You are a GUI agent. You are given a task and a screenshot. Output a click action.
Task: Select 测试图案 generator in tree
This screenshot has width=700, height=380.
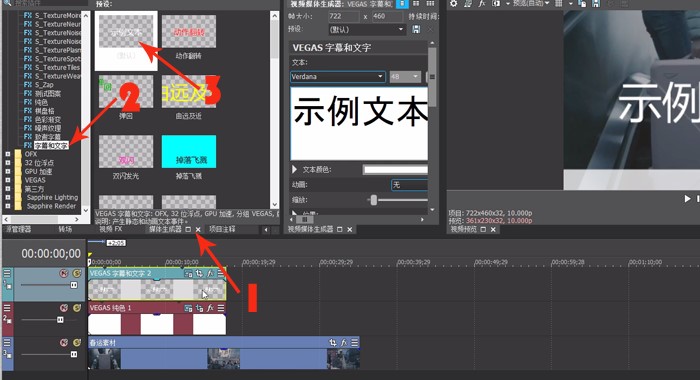coord(47,93)
